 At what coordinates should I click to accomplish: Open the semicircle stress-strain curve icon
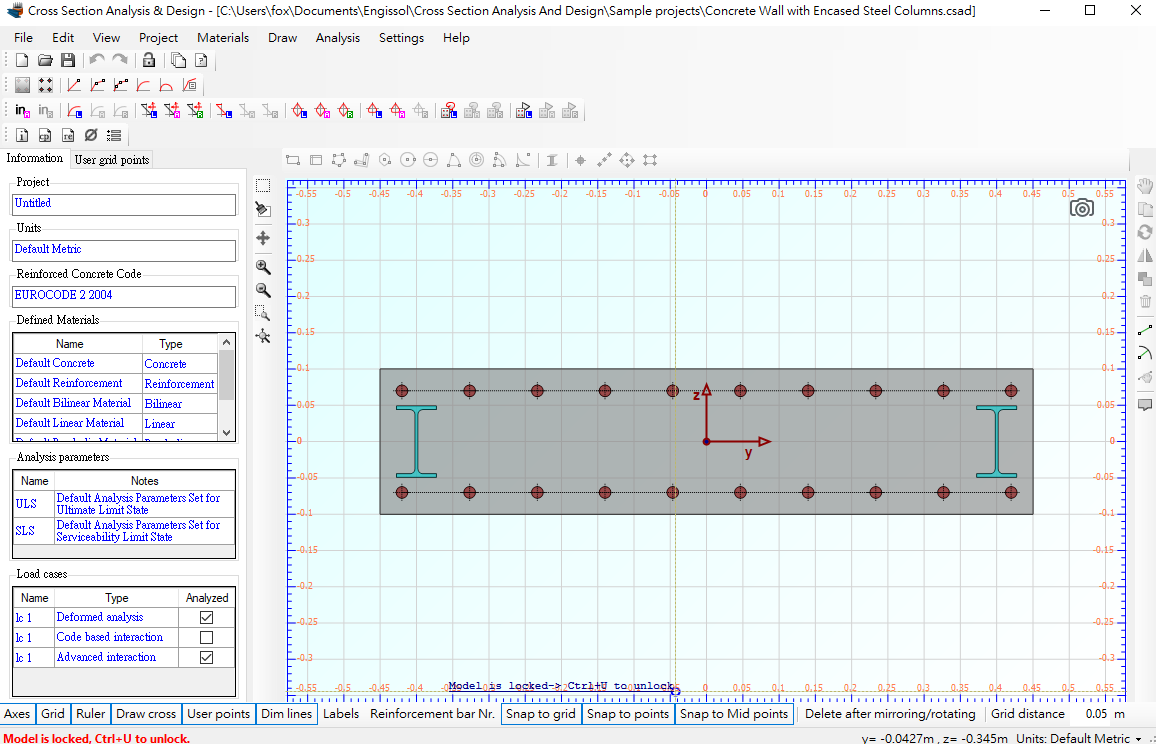[x=167, y=86]
